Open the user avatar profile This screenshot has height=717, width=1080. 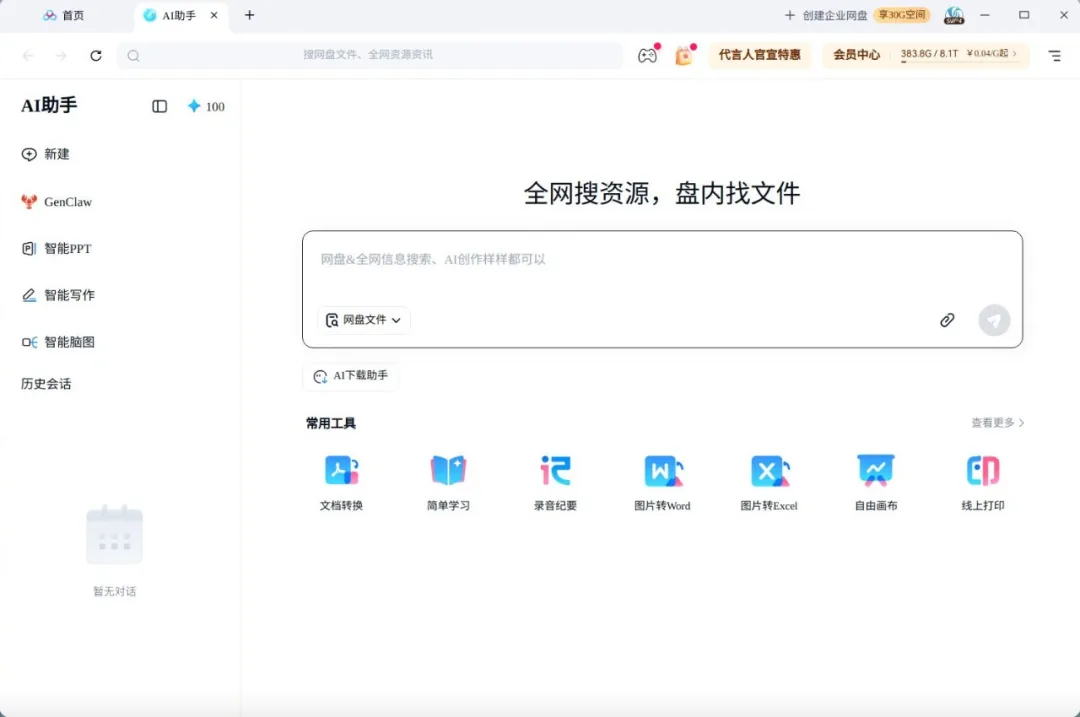tap(954, 15)
